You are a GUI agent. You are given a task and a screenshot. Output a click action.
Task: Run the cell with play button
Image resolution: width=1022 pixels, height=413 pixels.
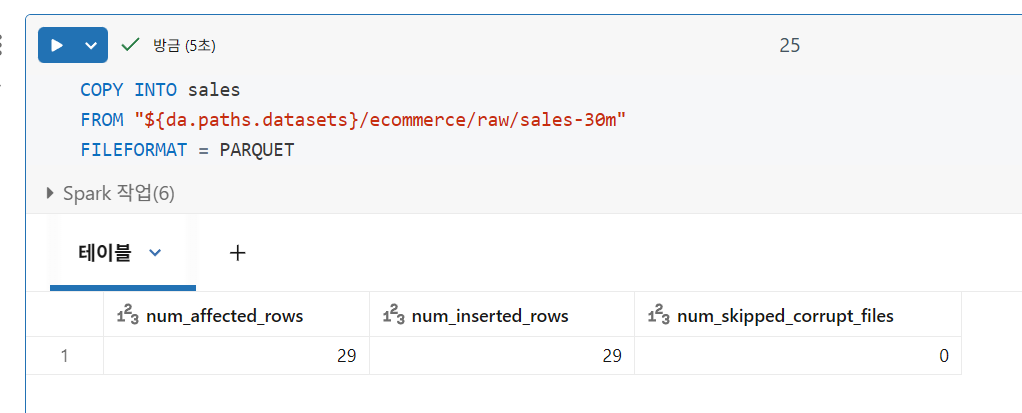coord(57,45)
